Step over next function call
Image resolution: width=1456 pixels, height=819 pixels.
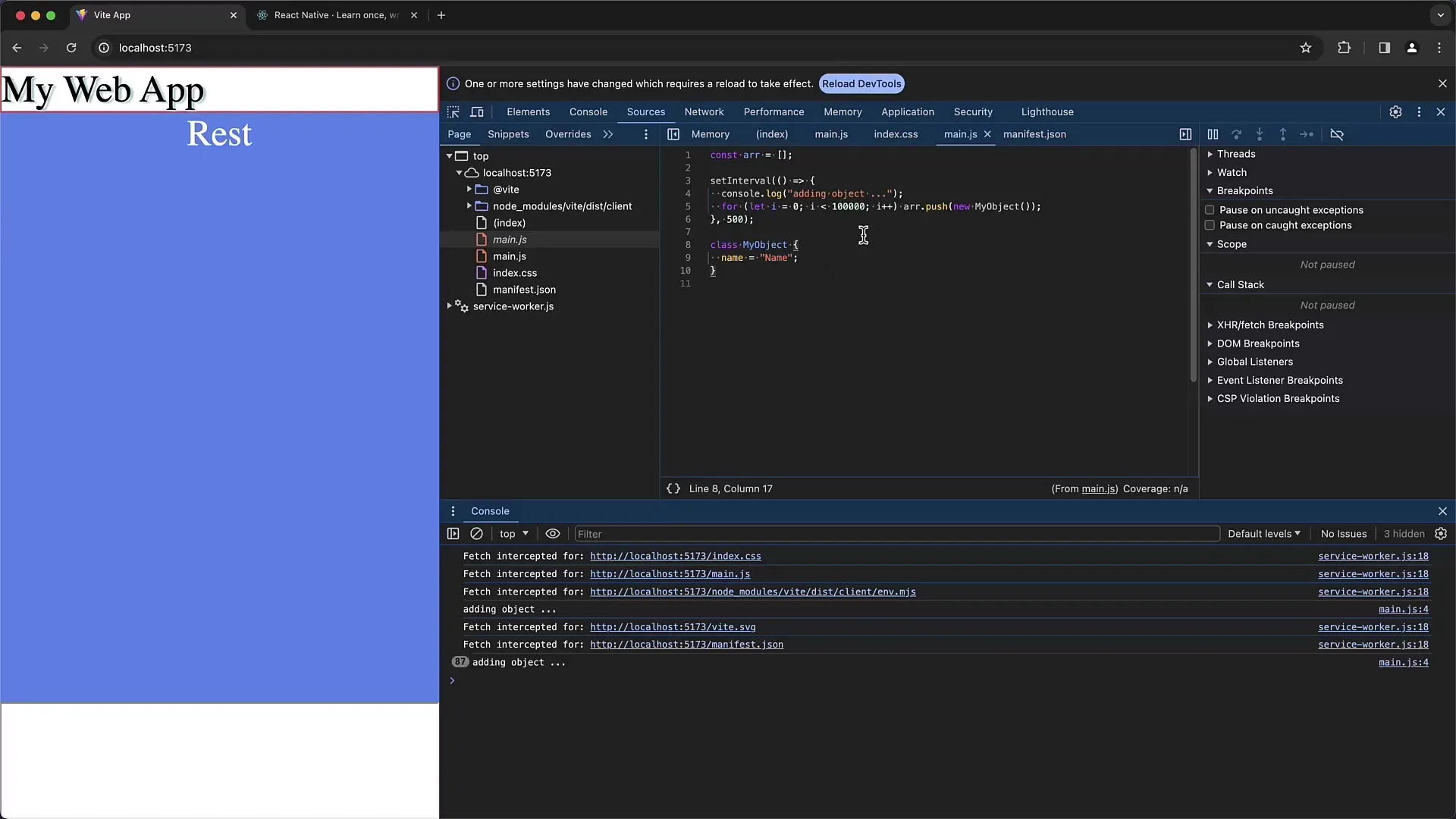pyautogui.click(x=1236, y=134)
